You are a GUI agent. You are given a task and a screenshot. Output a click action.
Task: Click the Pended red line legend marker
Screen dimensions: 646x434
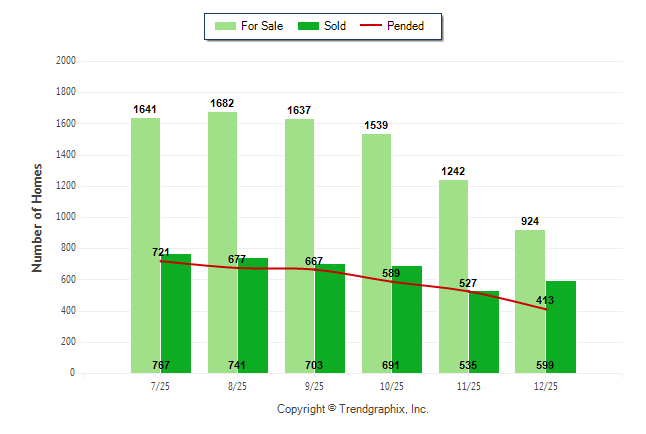pyautogui.click(x=378, y=26)
